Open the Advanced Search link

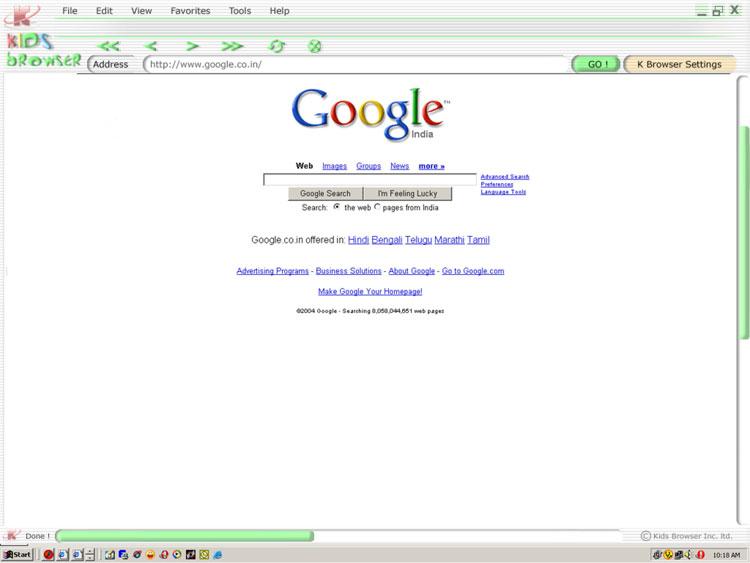505,177
